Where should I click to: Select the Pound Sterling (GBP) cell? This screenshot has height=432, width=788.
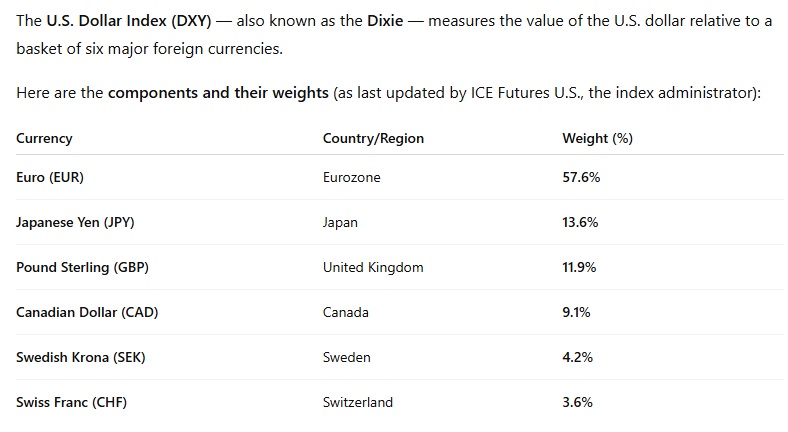coord(83,267)
